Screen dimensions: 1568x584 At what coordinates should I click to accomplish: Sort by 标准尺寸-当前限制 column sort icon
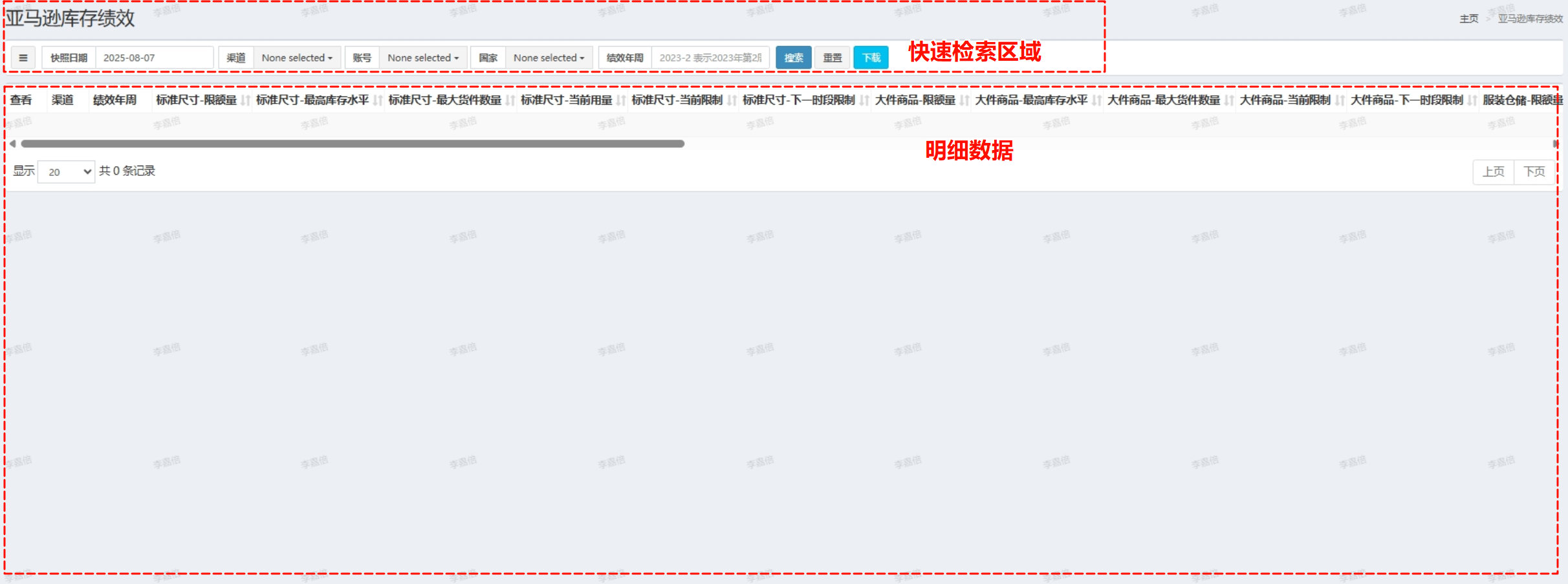(x=732, y=100)
